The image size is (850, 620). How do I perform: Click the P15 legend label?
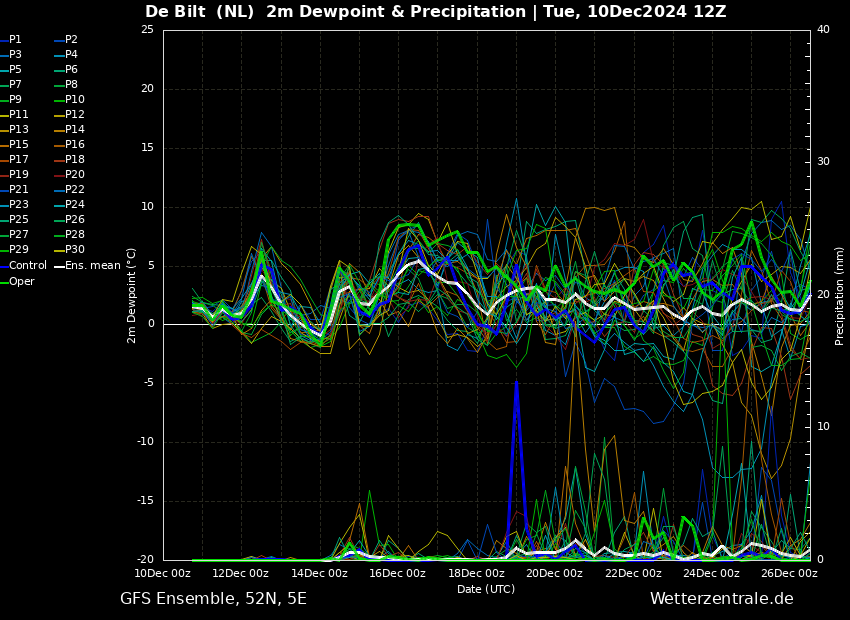[x=18, y=144]
